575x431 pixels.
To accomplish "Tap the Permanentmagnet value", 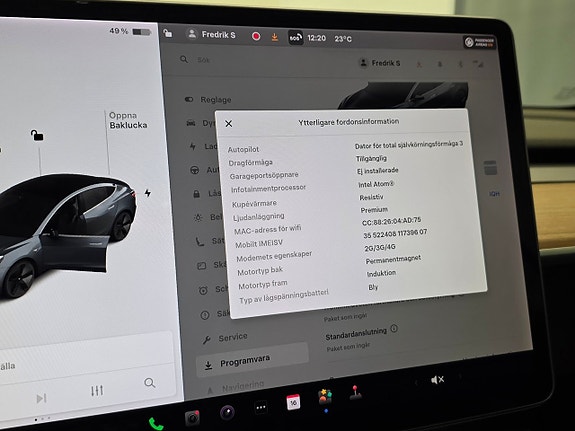I will (393, 260).
